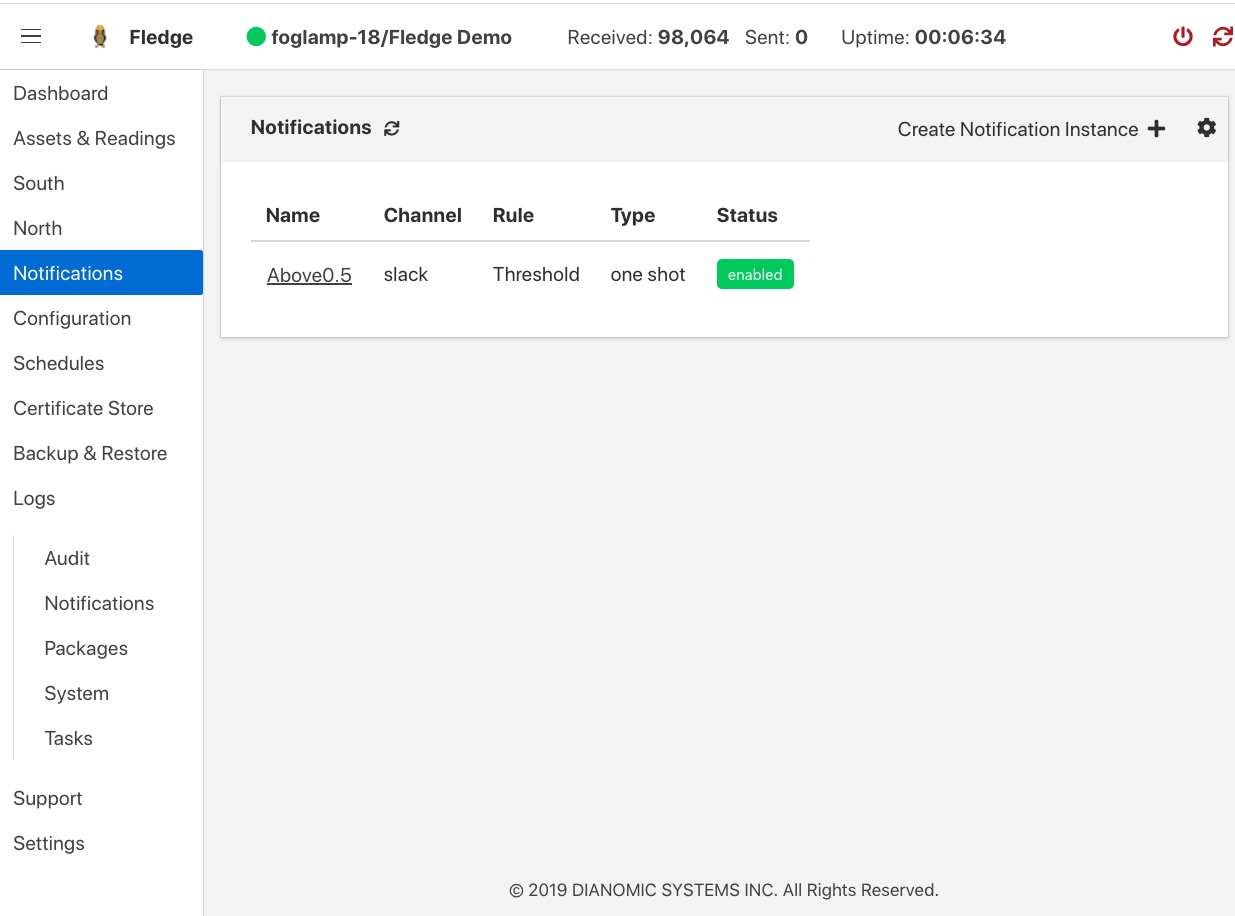Navigate to Backup & Restore
The height and width of the screenshot is (916, 1235).
pyautogui.click(x=90, y=453)
